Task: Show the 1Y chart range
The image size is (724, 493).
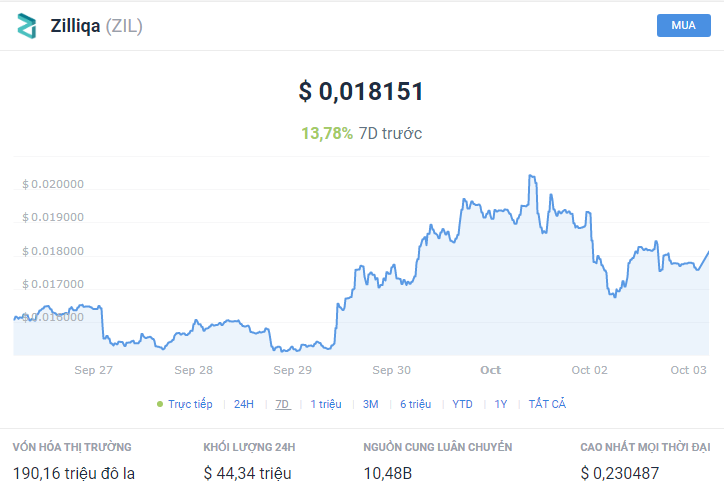Action: (501, 404)
